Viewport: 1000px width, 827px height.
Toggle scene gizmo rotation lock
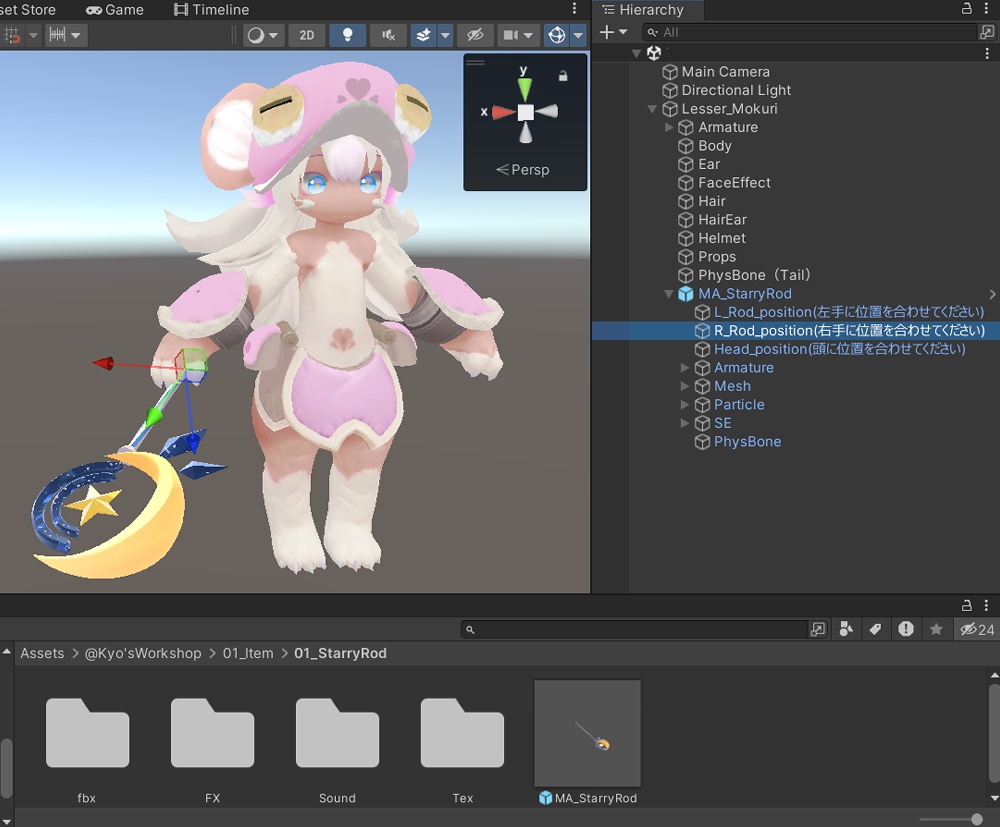(x=562, y=76)
